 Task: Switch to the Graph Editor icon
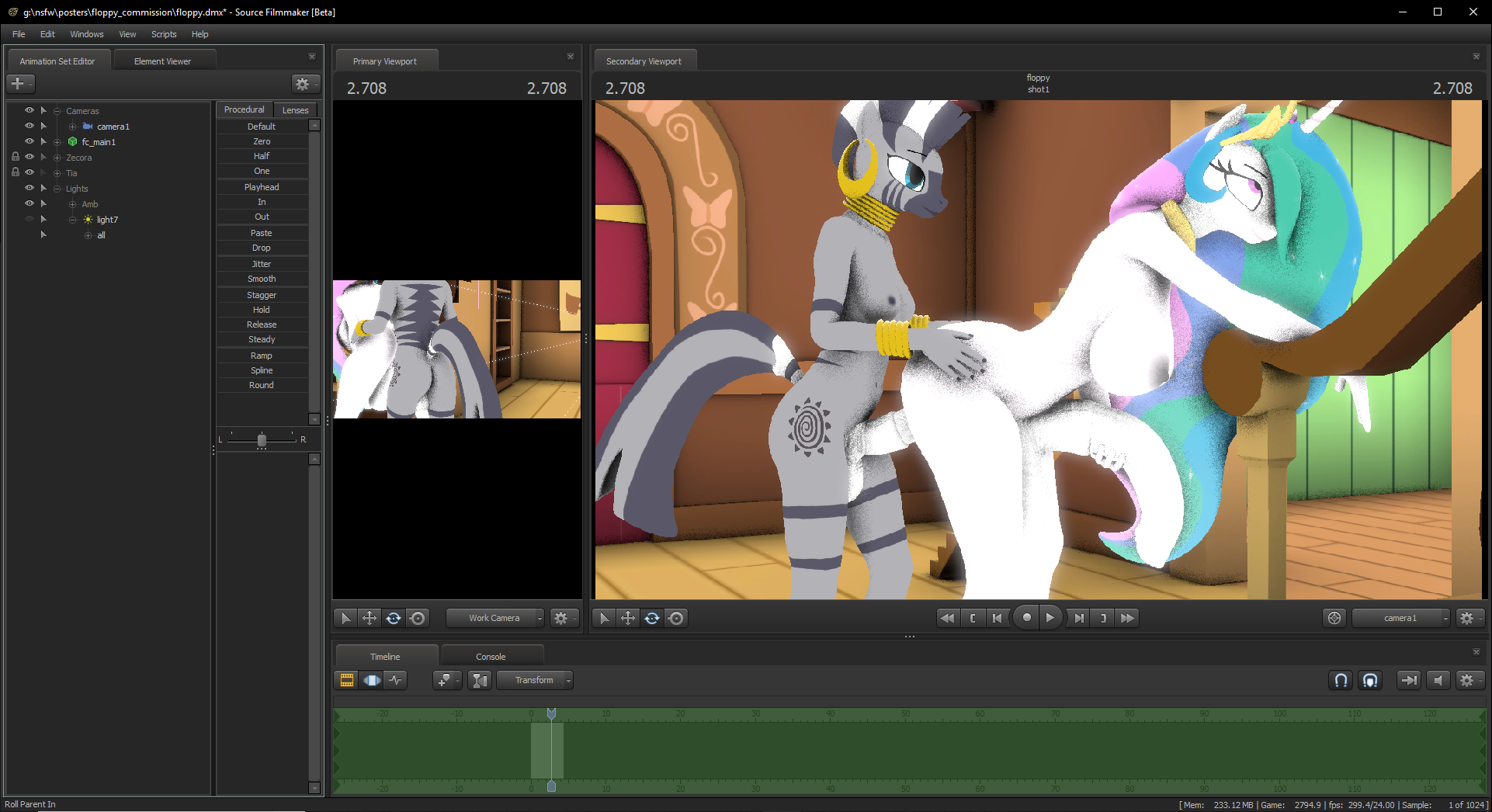tap(396, 680)
